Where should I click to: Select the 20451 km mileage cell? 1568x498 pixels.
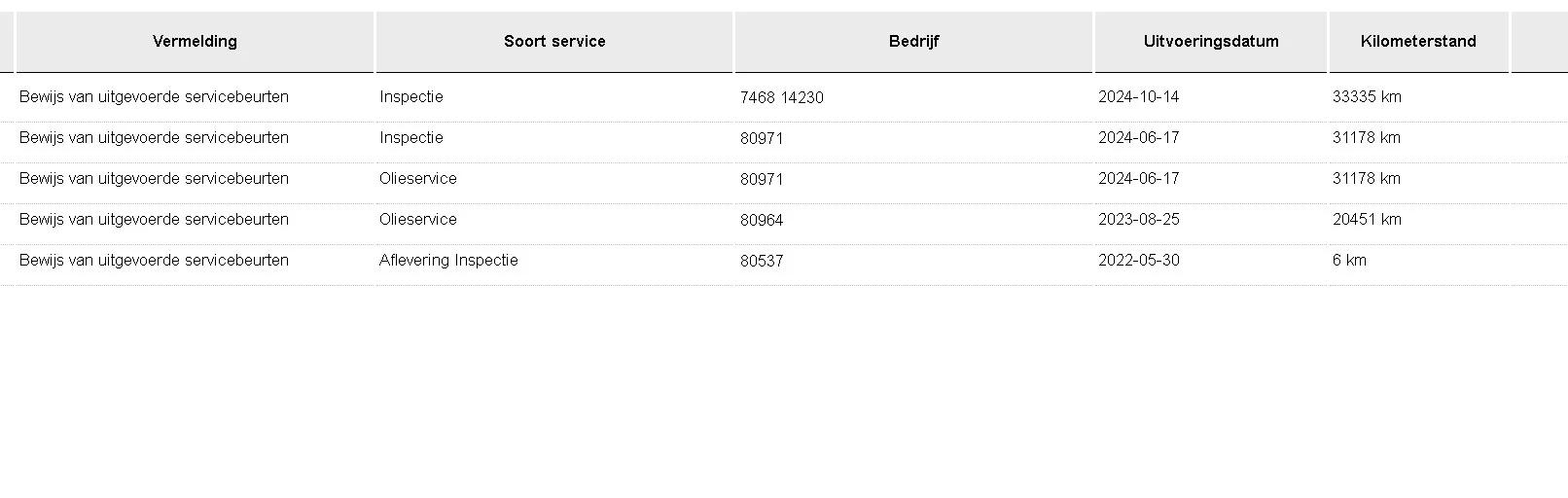point(1367,220)
